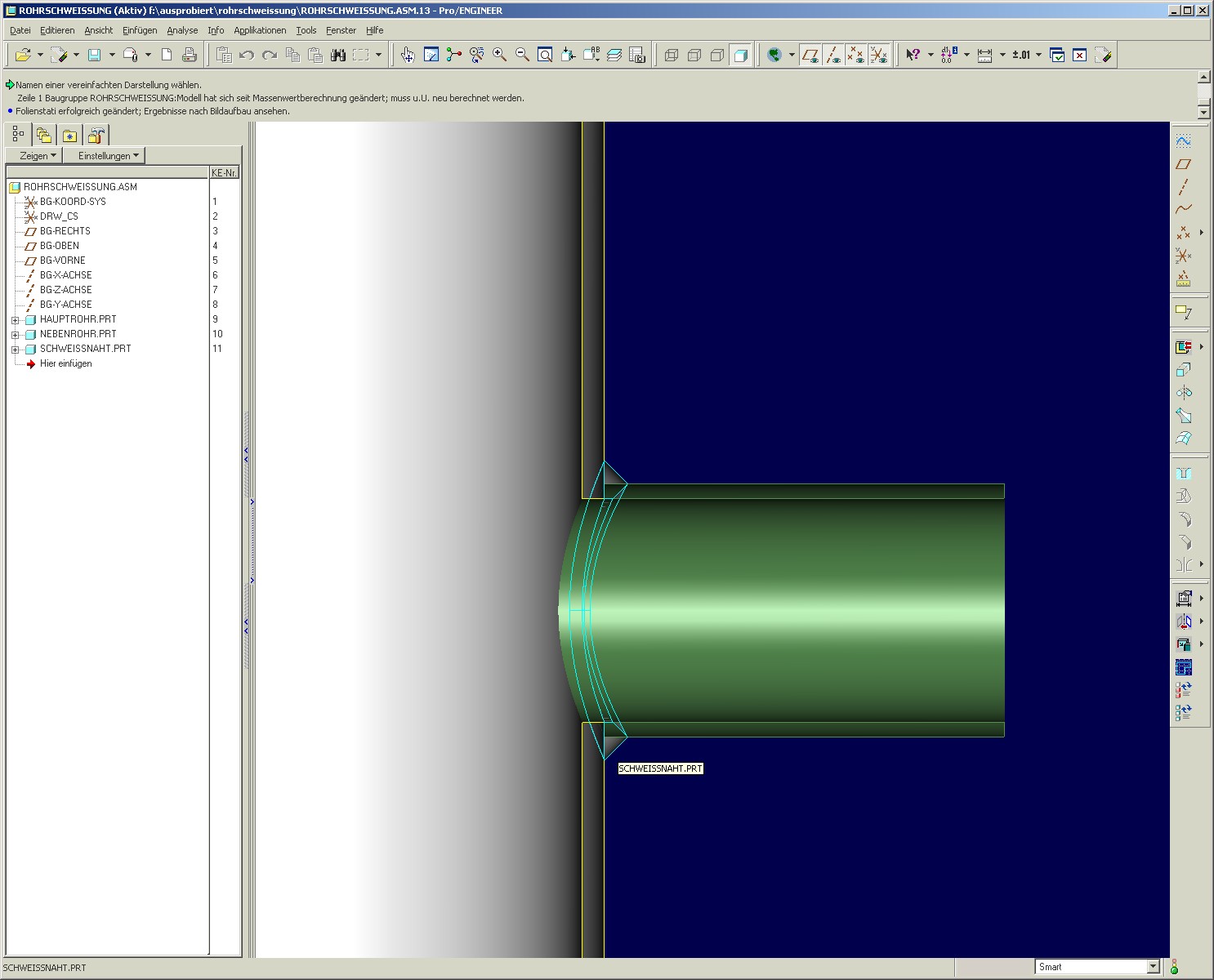Toggle datum planes display
This screenshot has height=980, width=1214.
[x=810, y=55]
